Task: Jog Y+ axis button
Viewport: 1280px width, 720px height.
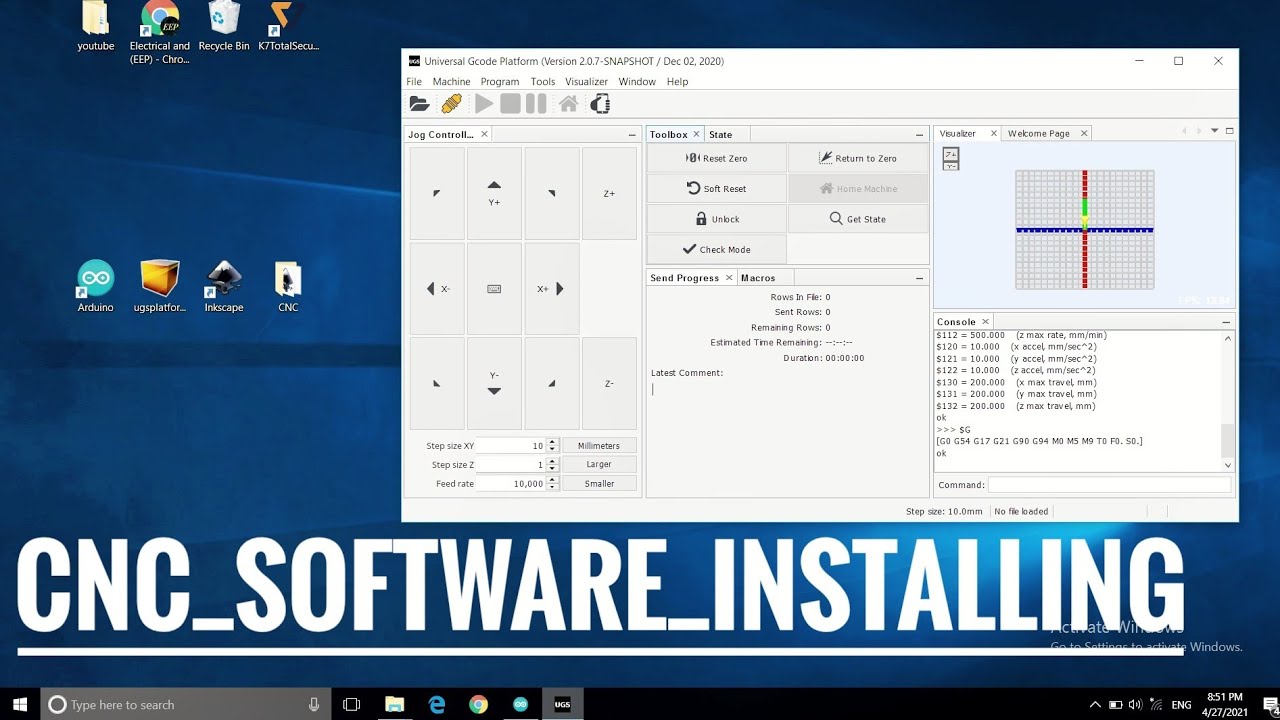Action: click(x=494, y=194)
